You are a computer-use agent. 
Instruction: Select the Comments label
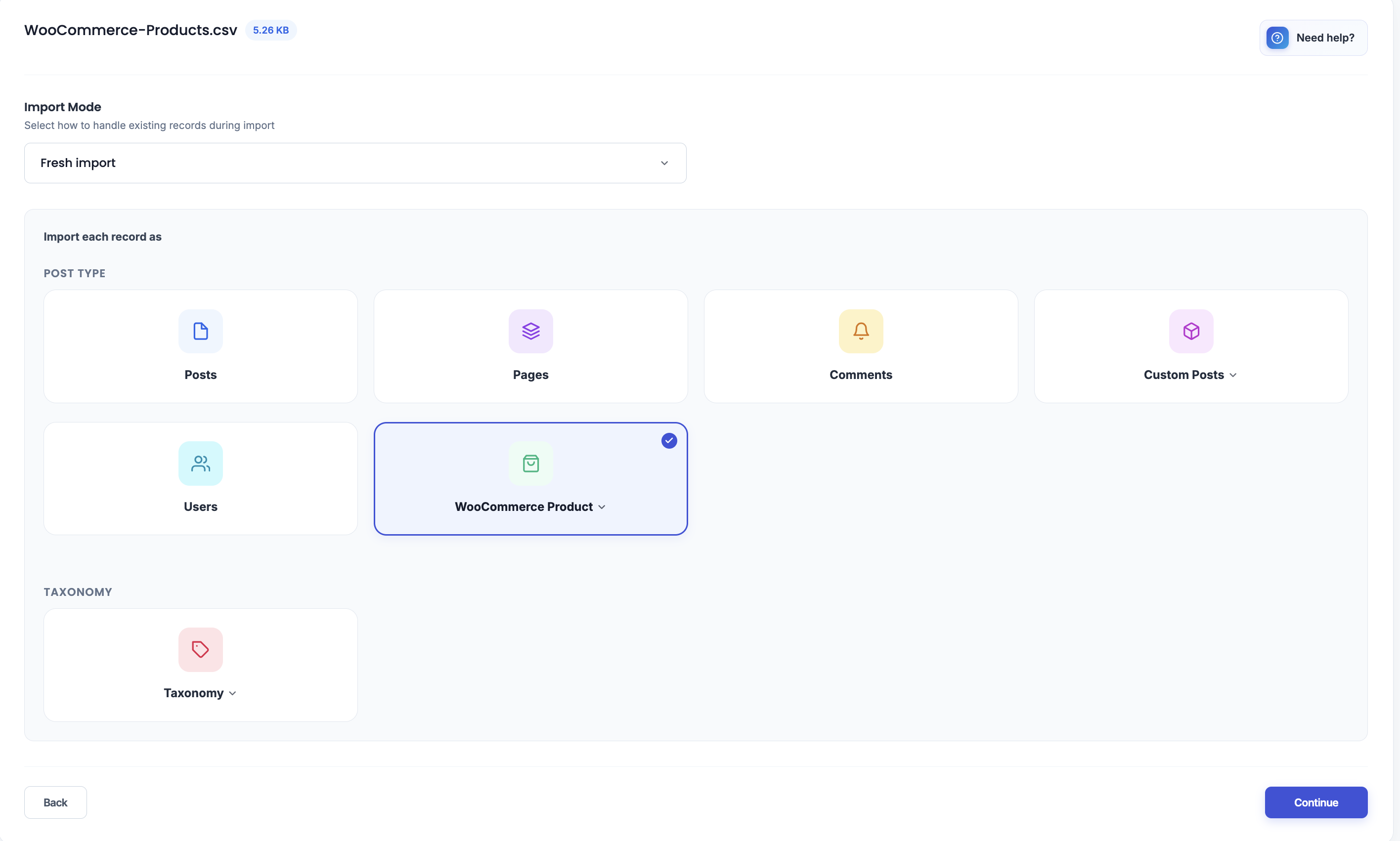click(860, 375)
